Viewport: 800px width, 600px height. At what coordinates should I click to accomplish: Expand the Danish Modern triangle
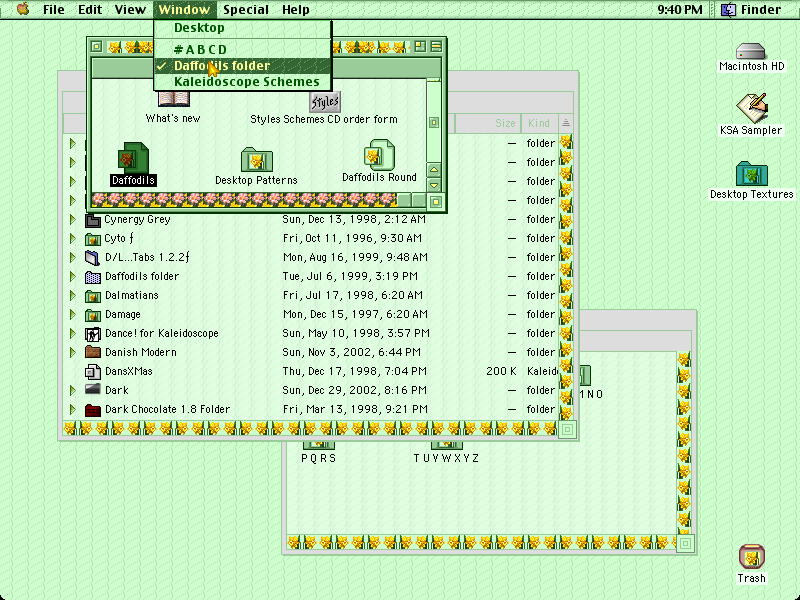click(x=72, y=352)
